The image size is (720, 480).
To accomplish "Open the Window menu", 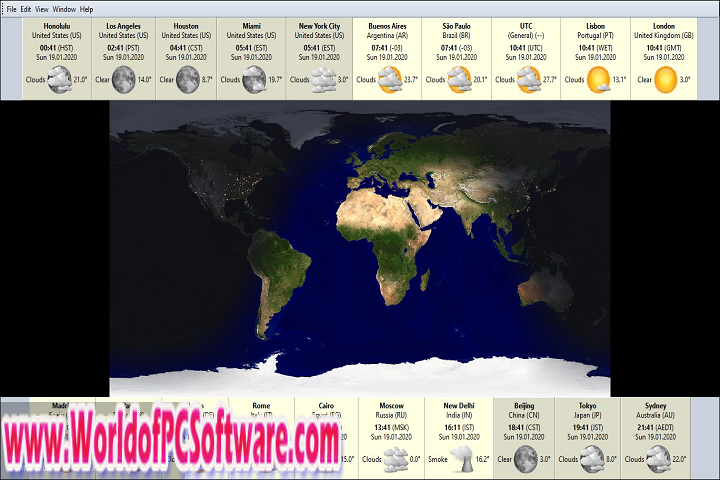I will [x=64, y=9].
